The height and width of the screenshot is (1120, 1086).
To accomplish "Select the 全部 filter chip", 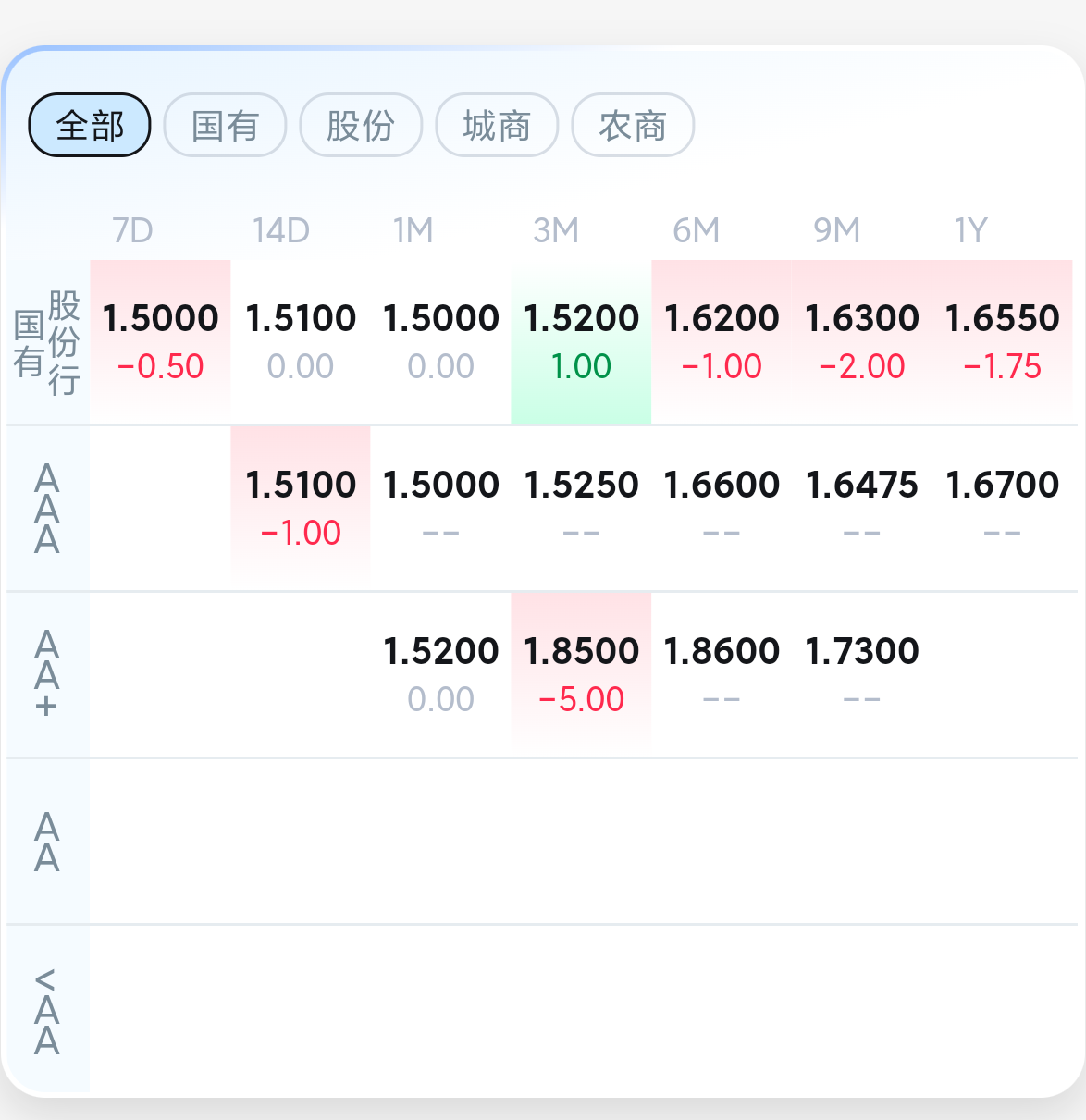I will (90, 125).
